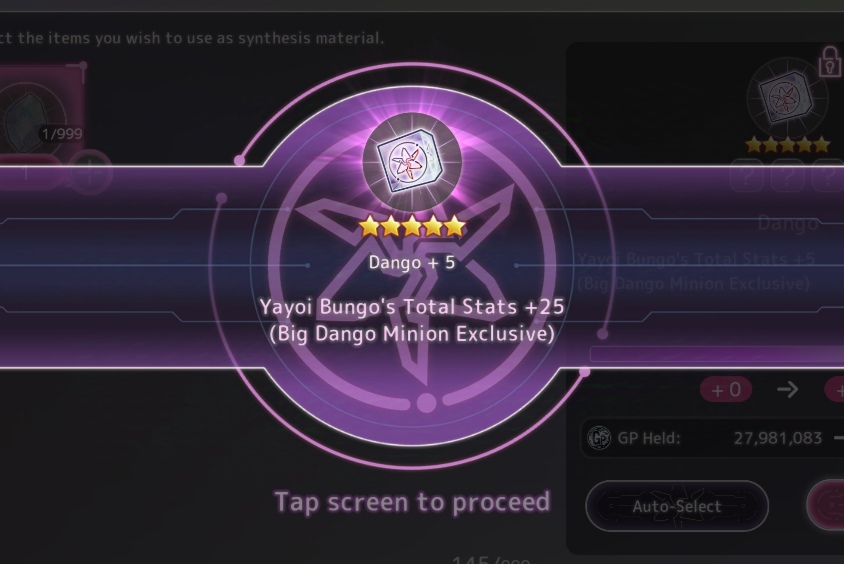Click the five-star rating in right panel

(787, 145)
